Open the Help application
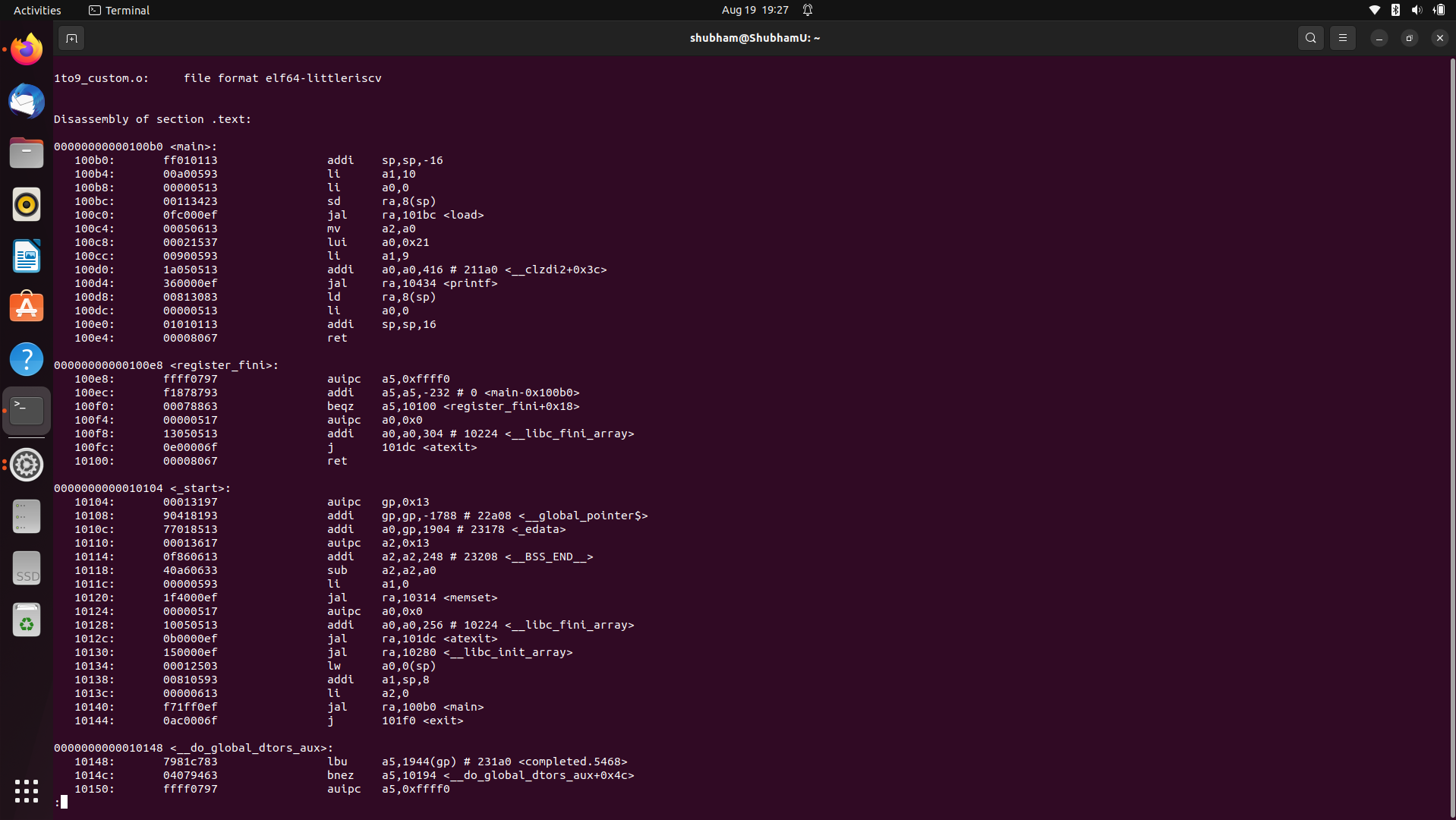Viewport: 1456px width, 820px height. 26,358
